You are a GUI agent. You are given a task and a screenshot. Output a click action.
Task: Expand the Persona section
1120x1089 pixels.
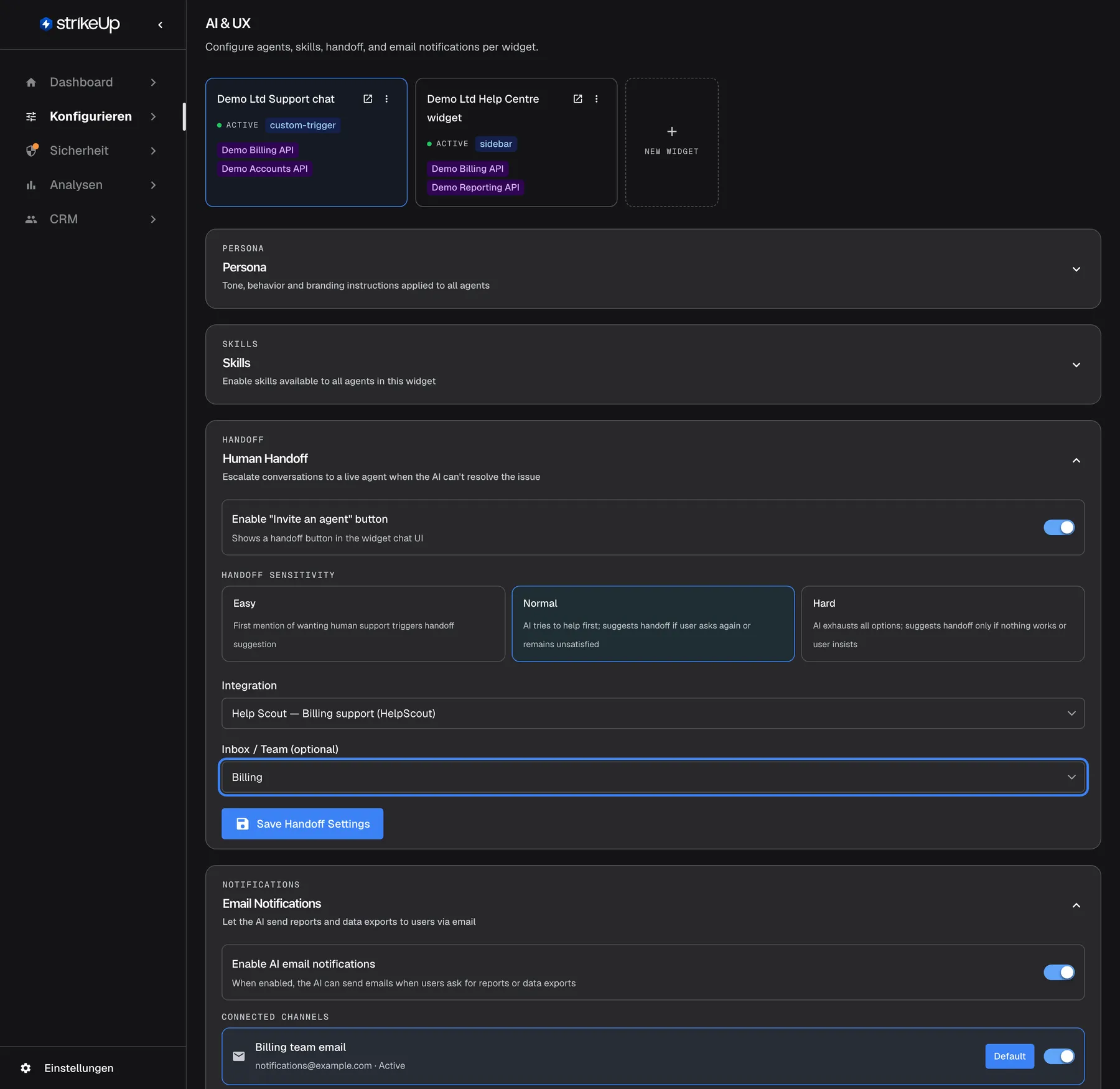click(x=1076, y=269)
